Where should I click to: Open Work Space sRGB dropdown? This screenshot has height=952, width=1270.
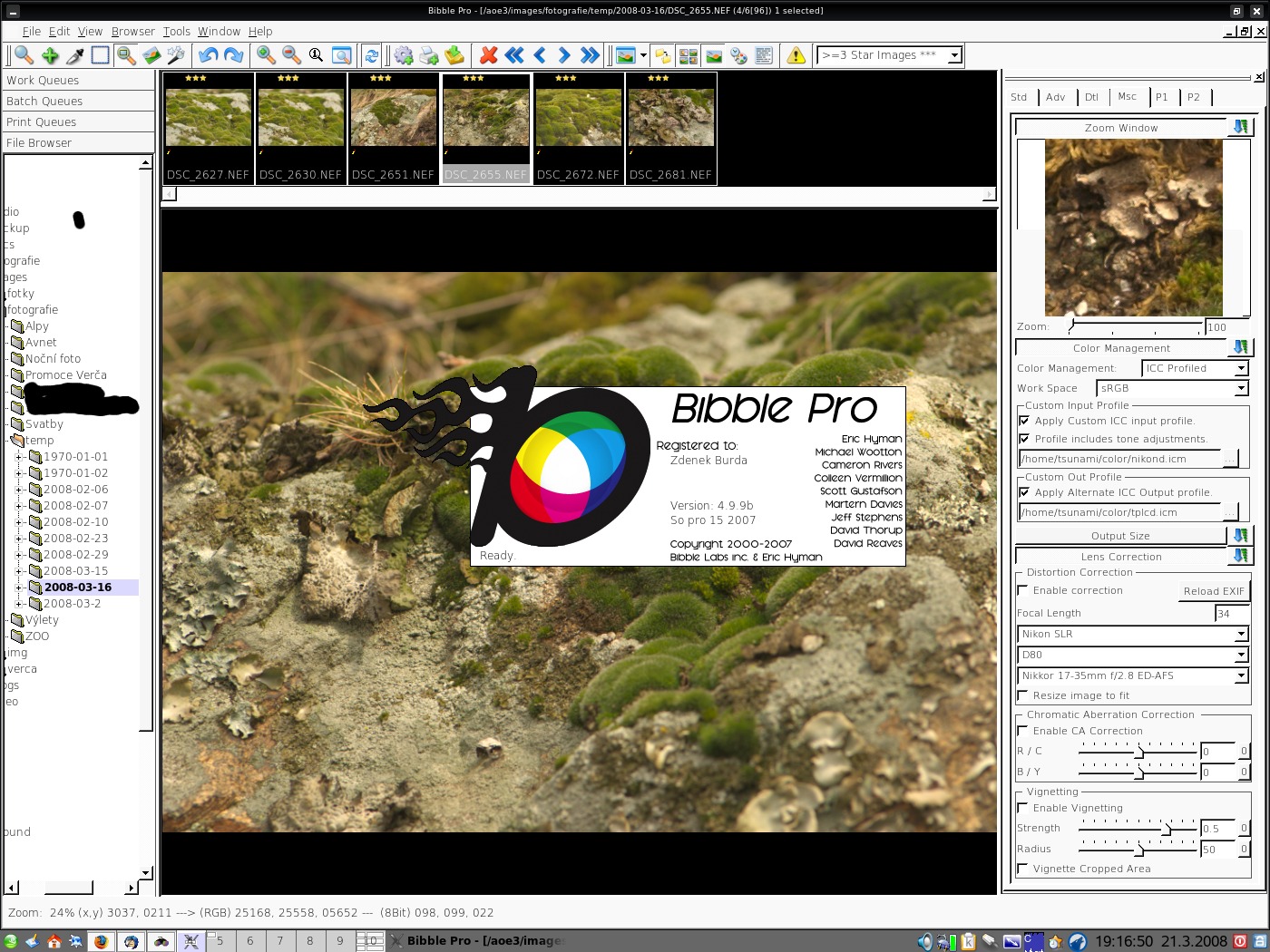[x=1241, y=388]
